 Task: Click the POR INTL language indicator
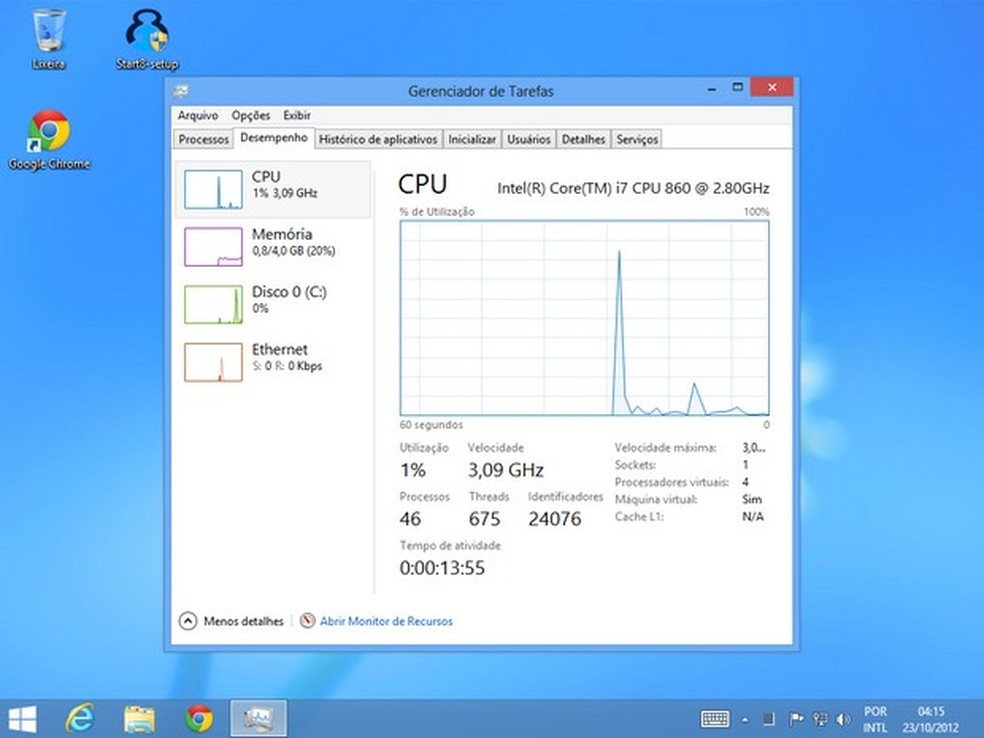(x=875, y=719)
